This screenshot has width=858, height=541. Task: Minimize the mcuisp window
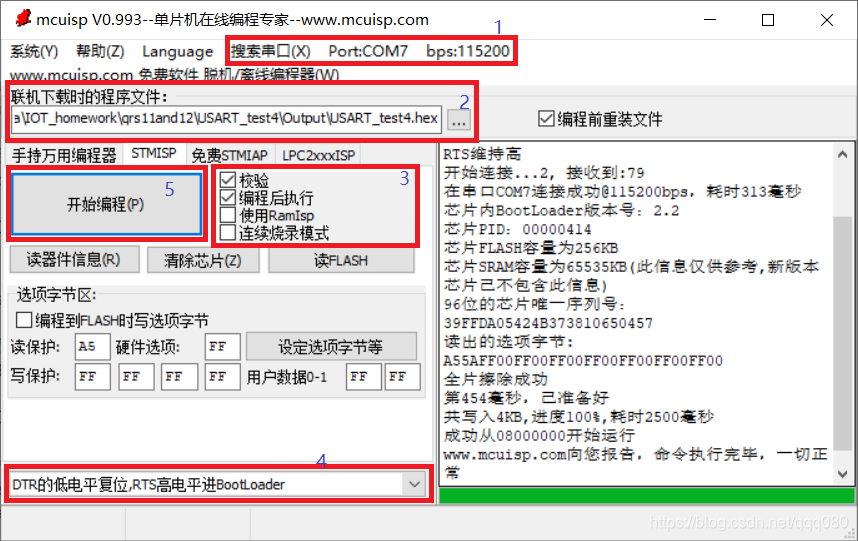(710, 20)
